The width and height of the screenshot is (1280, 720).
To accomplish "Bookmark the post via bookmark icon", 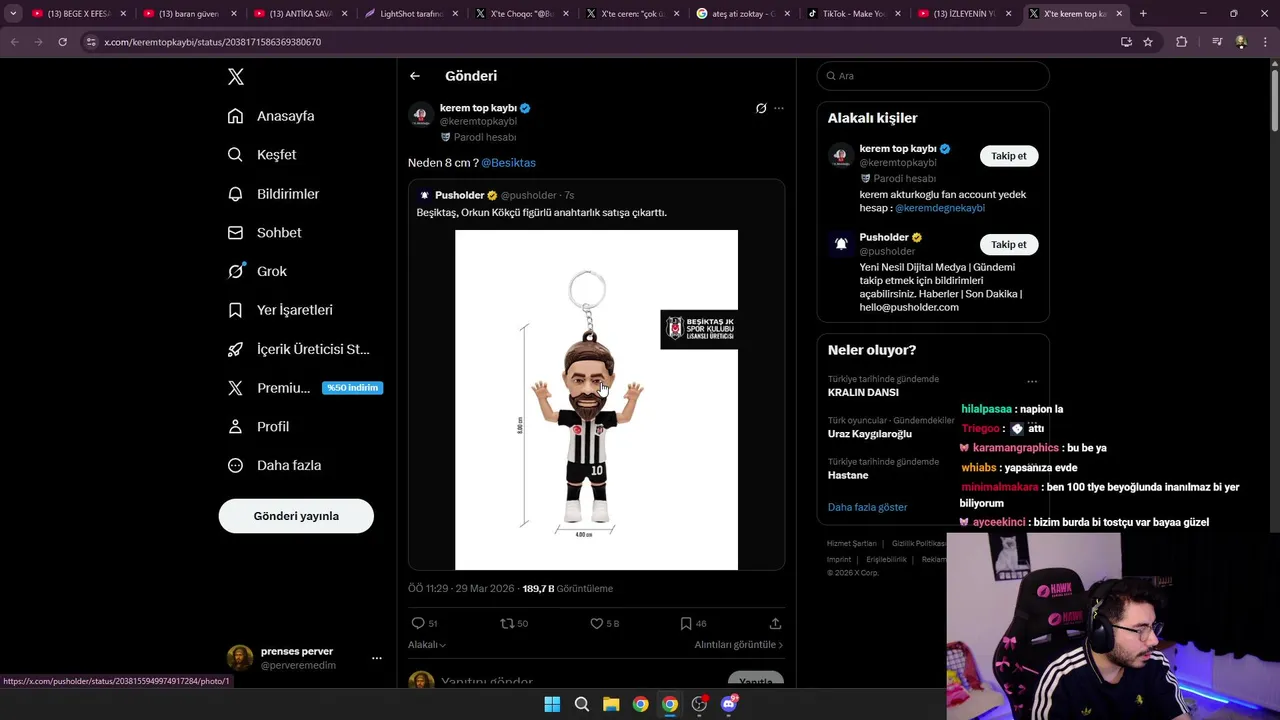I will pos(686,623).
